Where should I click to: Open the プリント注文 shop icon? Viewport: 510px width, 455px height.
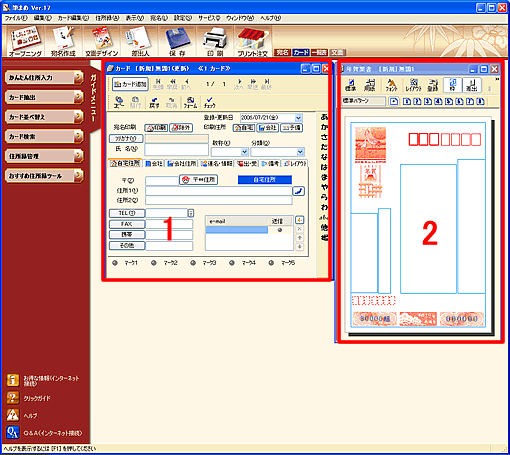coord(253,42)
